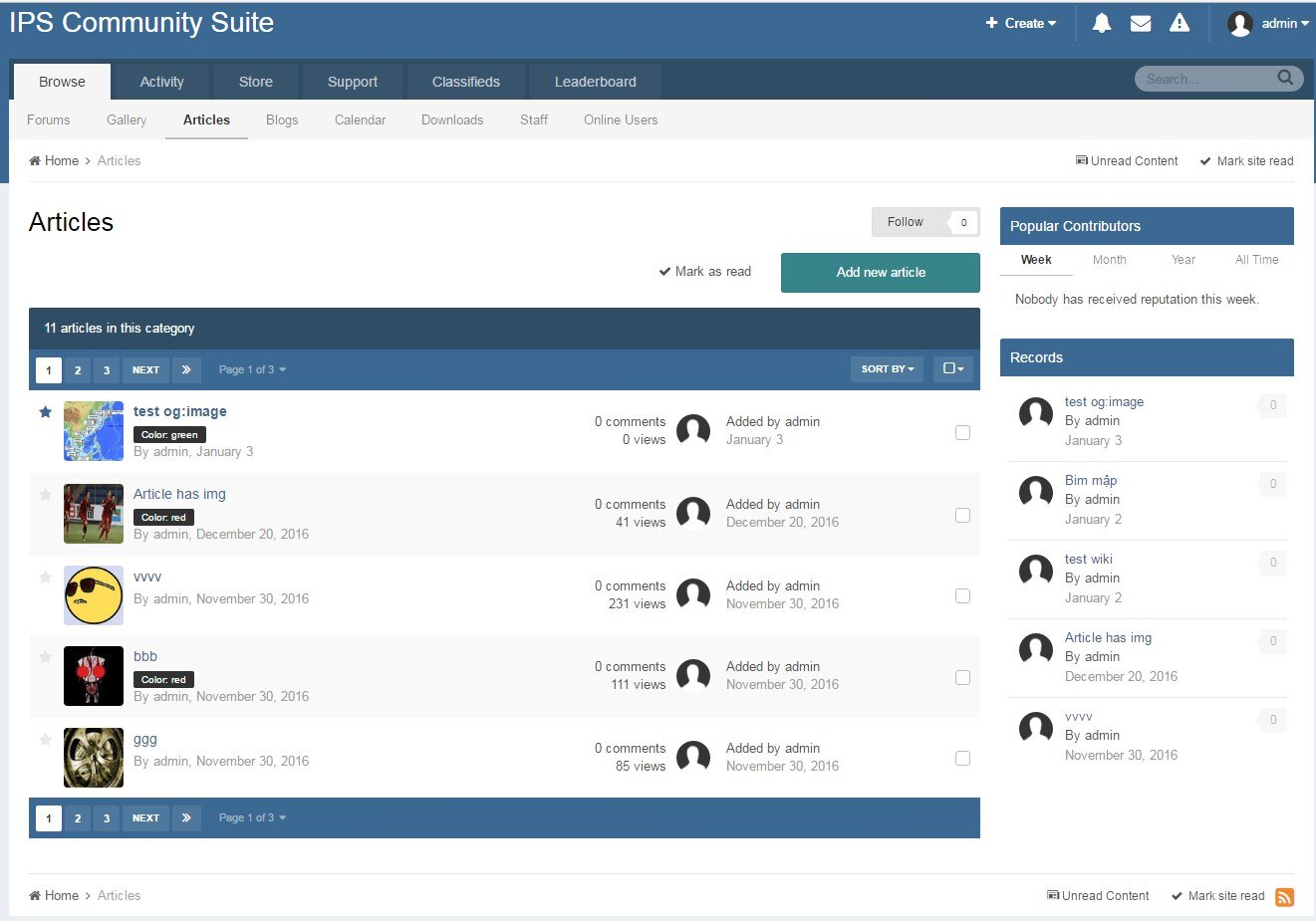Open the notifications bell icon
This screenshot has width=1316, height=921.
(x=1101, y=23)
